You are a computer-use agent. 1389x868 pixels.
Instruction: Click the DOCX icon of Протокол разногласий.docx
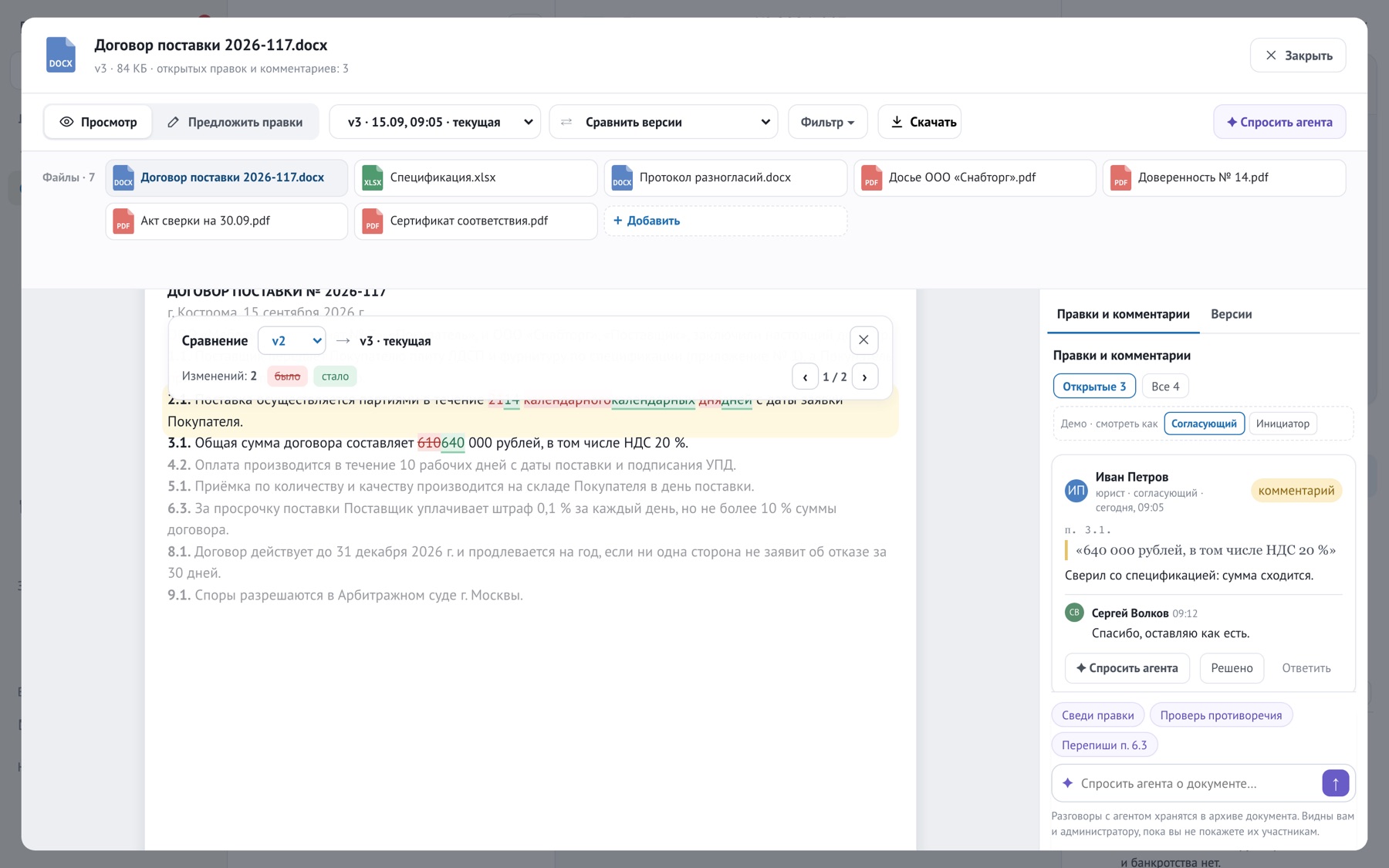click(x=622, y=177)
